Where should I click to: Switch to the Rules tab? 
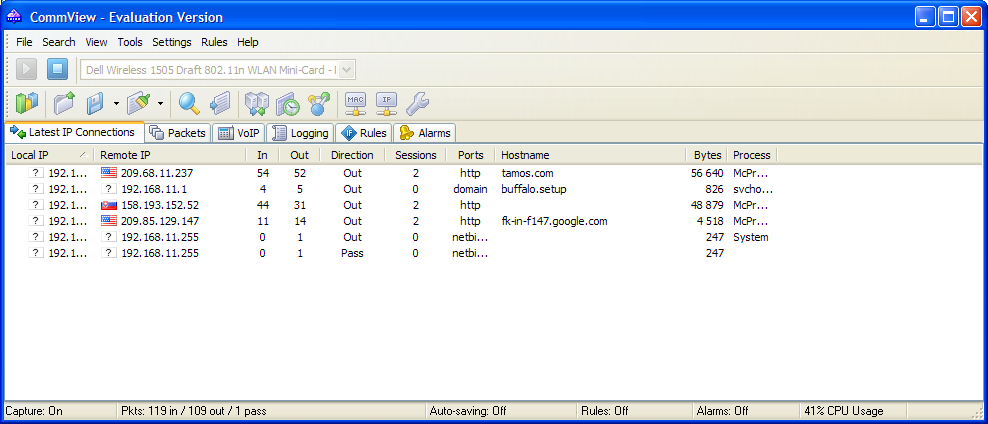click(x=364, y=133)
